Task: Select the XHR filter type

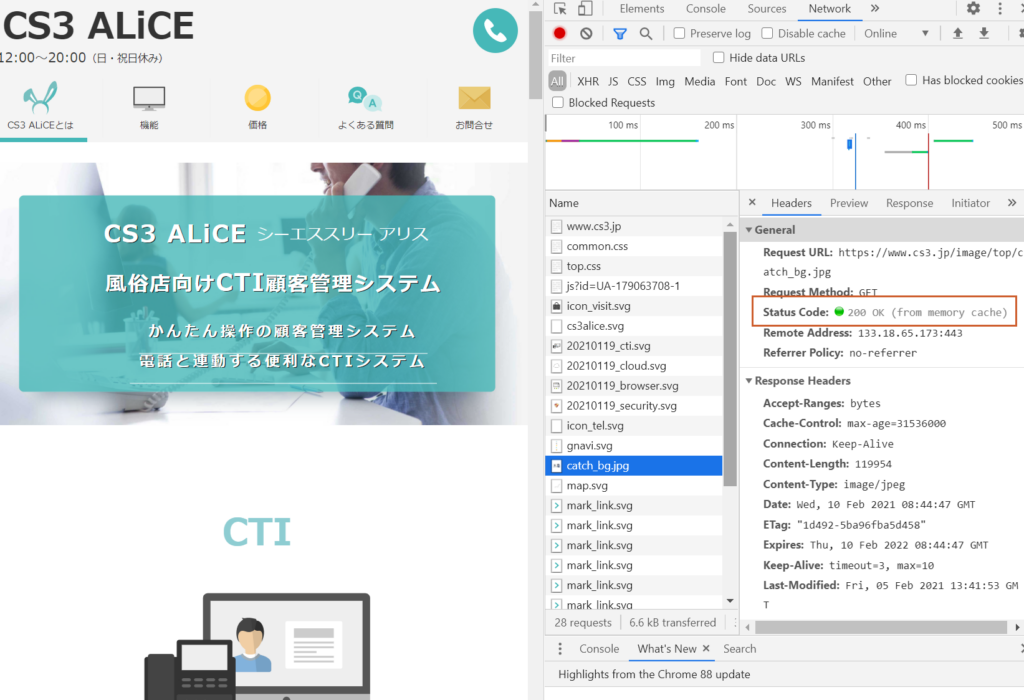Action: point(588,81)
